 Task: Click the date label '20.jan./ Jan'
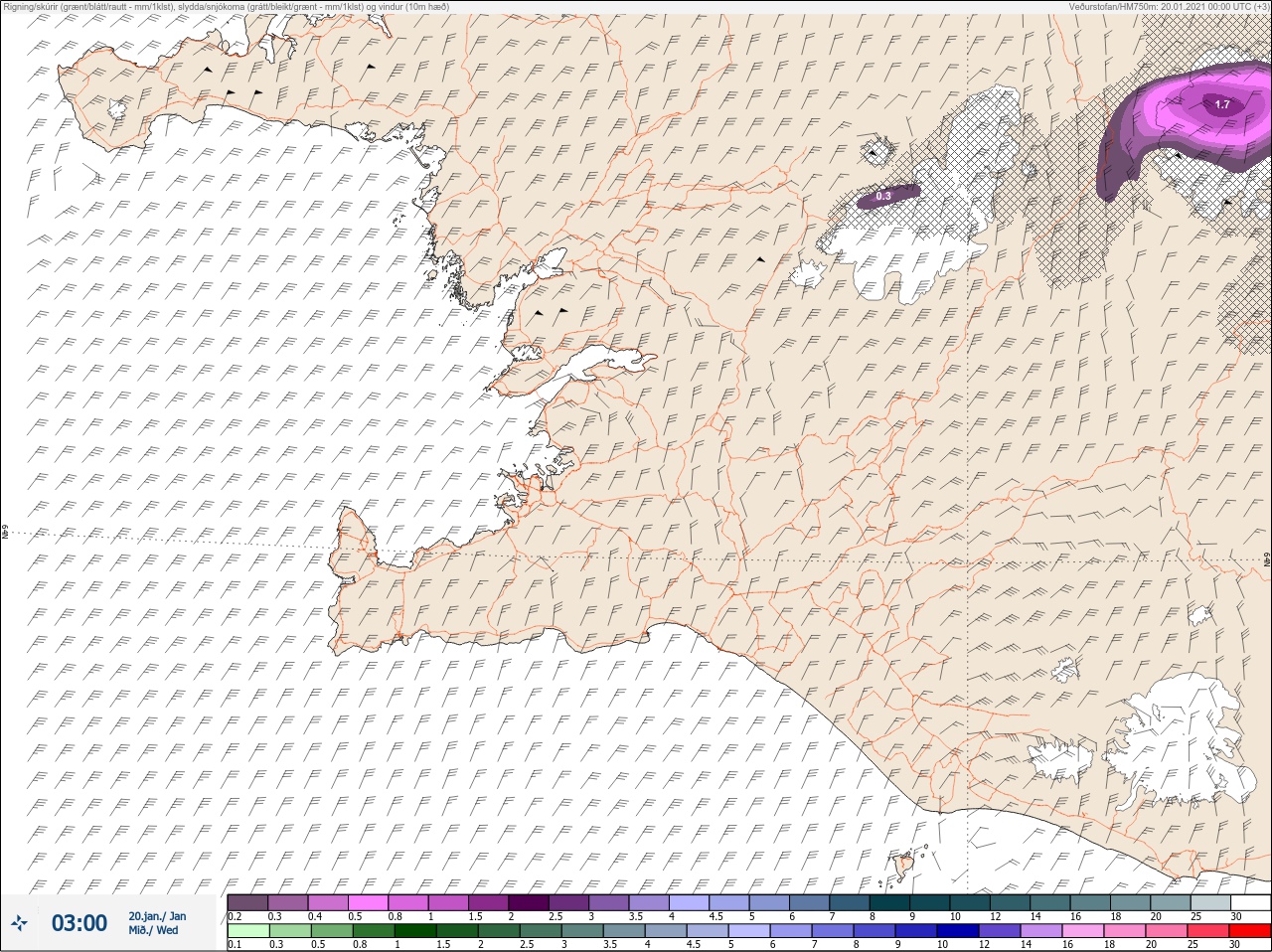[157, 916]
